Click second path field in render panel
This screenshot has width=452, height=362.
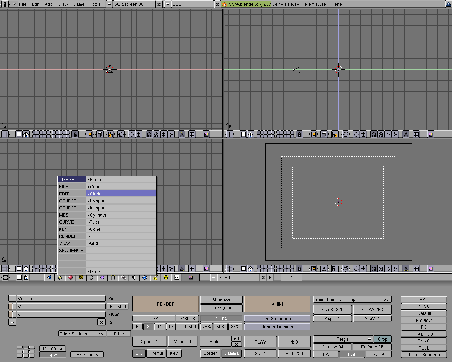point(61,306)
